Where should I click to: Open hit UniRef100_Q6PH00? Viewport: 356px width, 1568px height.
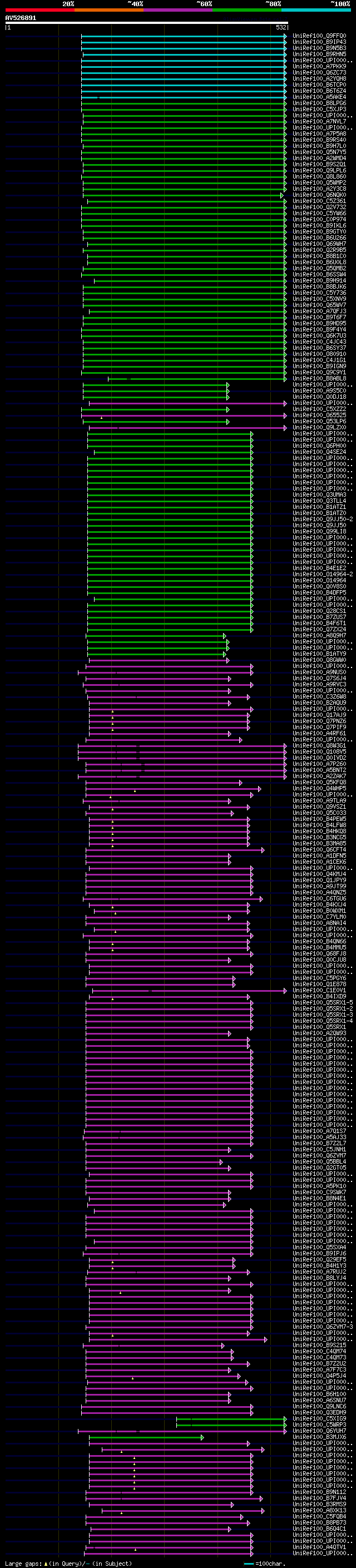pos(319,446)
